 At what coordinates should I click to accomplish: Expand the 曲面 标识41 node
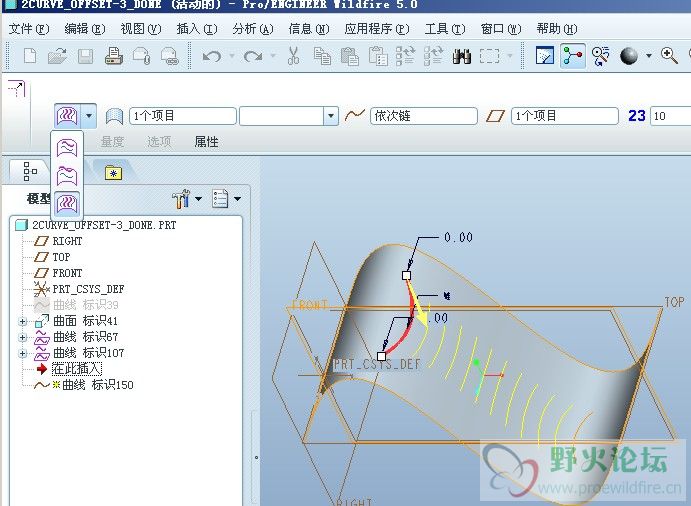tap(22, 321)
